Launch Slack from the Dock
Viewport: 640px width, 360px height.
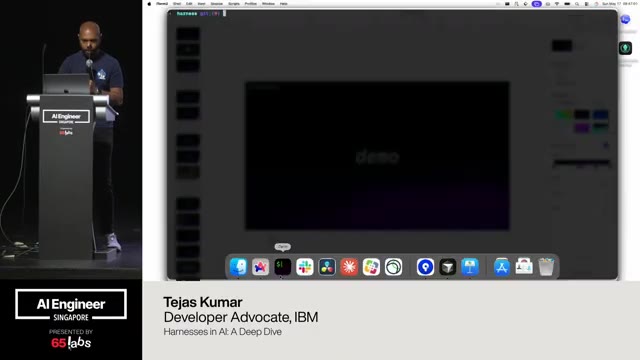pos(304,267)
